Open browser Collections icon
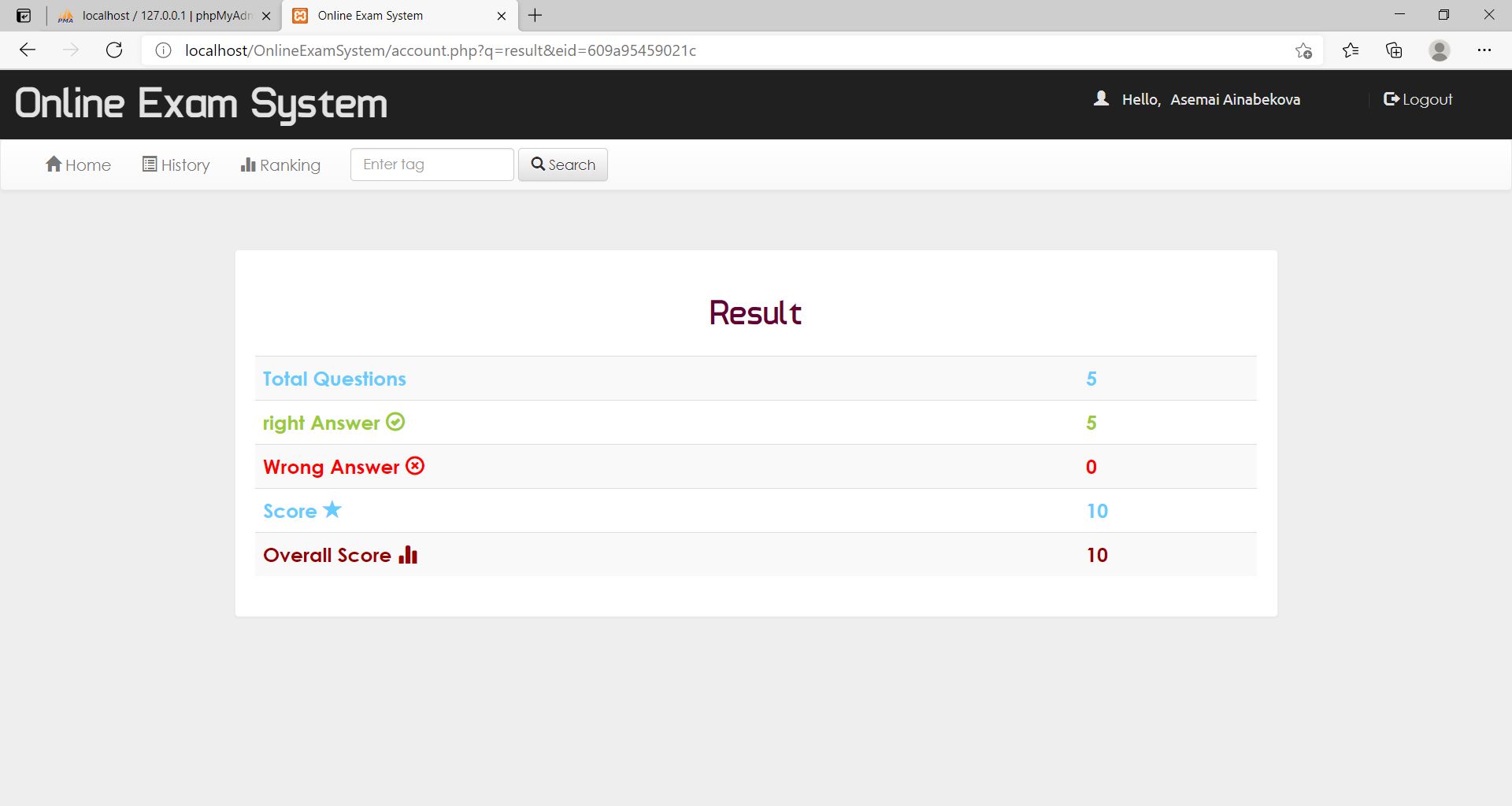1512x806 pixels. pos(1394,50)
